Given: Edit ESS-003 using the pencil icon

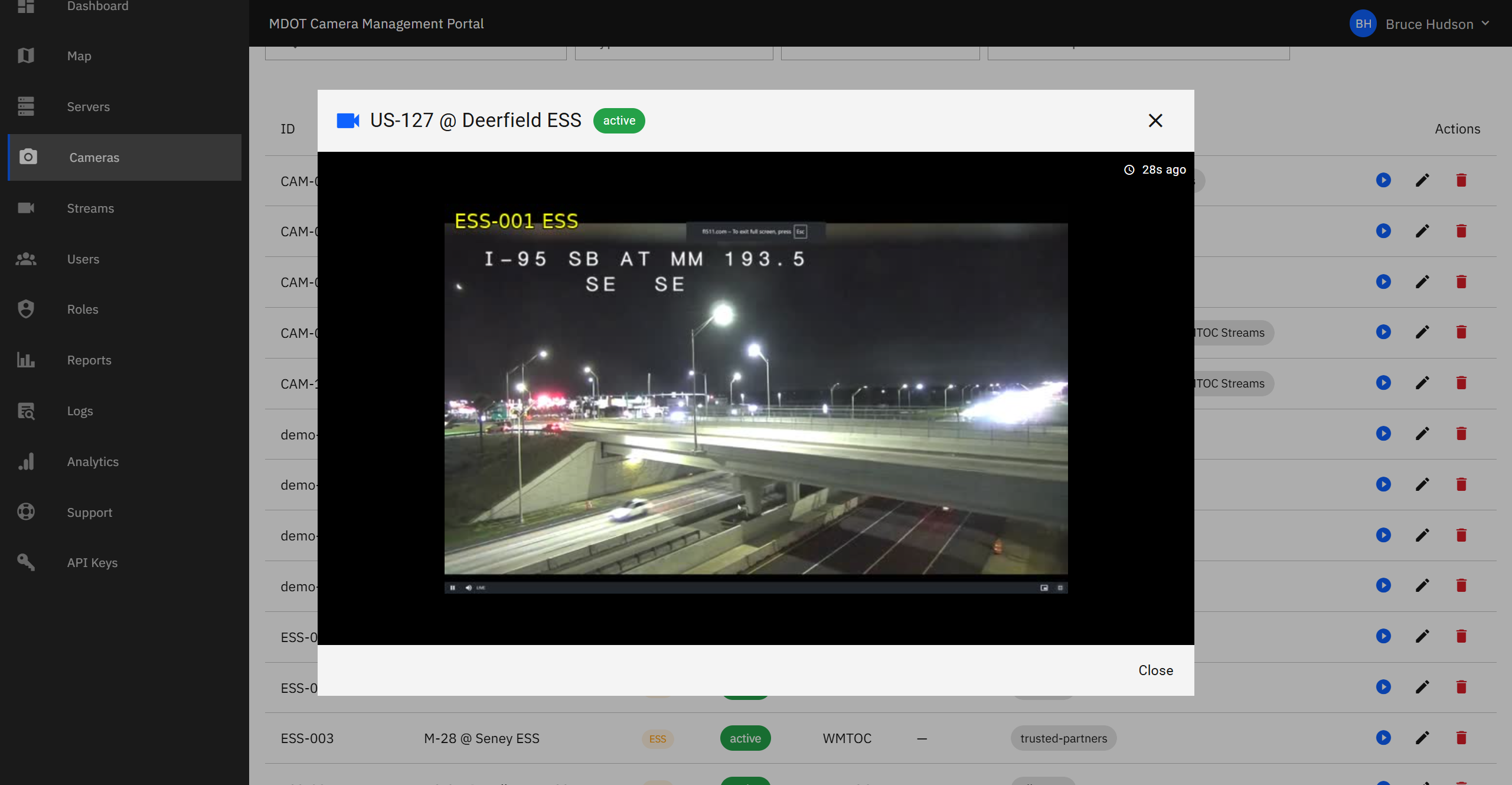Looking at the screenshot, I should pyautogui.click(x=1423, y=738).
